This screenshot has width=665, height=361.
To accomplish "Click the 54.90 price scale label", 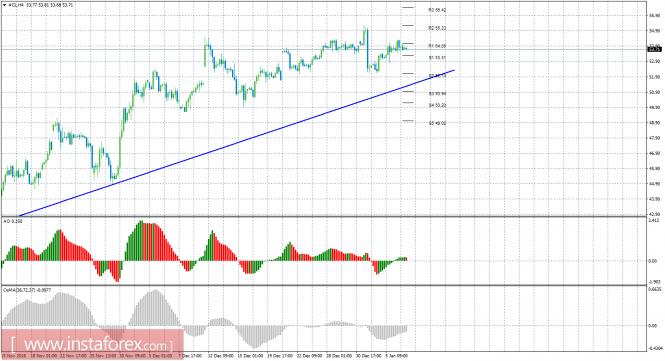I will tap(654, 31).
